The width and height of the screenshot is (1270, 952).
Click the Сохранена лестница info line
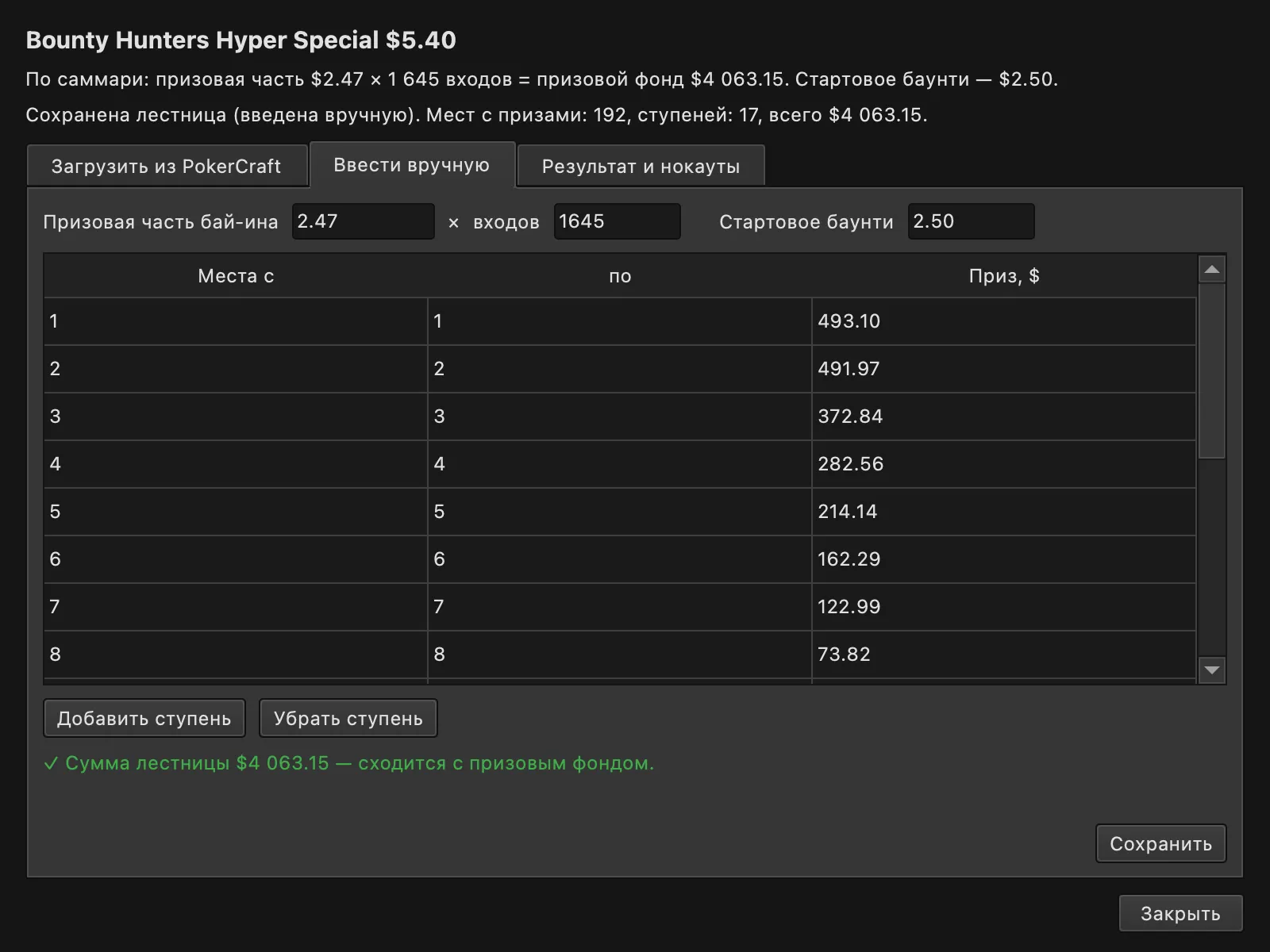click(476, 115)
